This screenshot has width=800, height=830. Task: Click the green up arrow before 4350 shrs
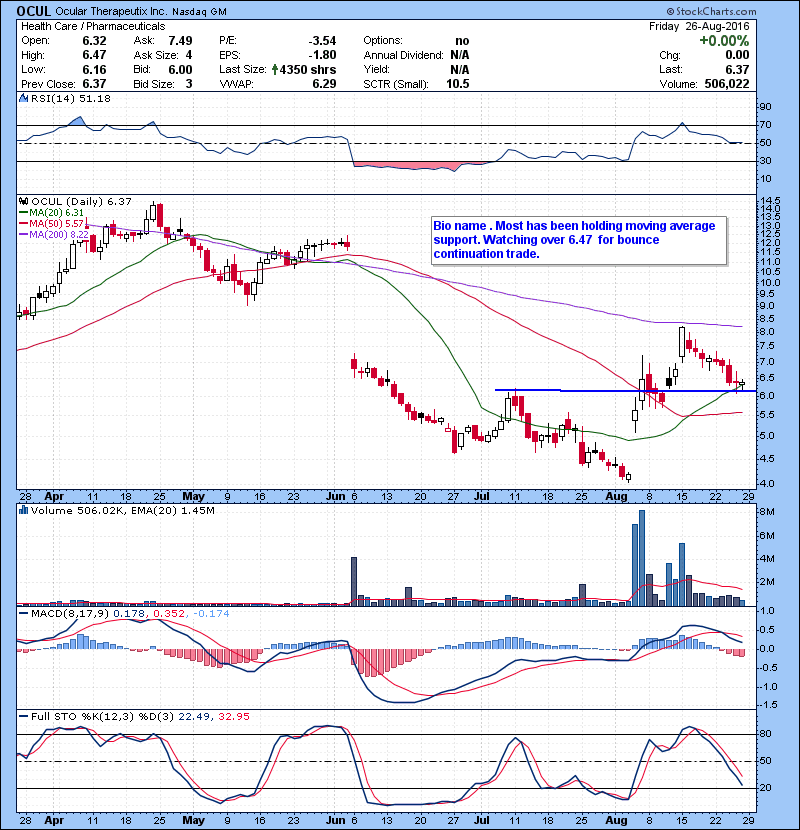[275, 69]
